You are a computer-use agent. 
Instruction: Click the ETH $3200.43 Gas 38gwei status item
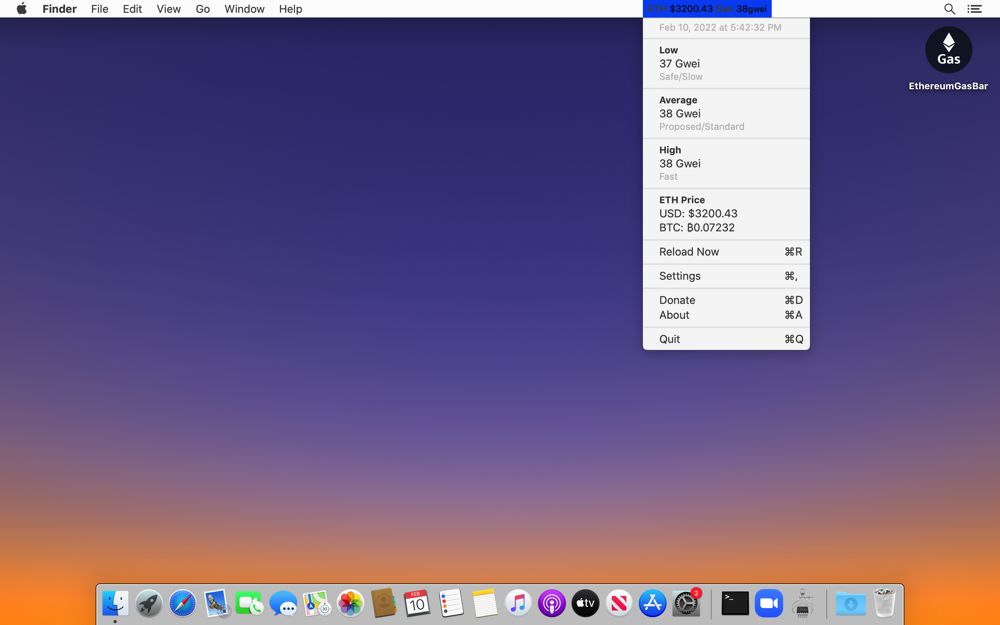(x=707, y=9)
